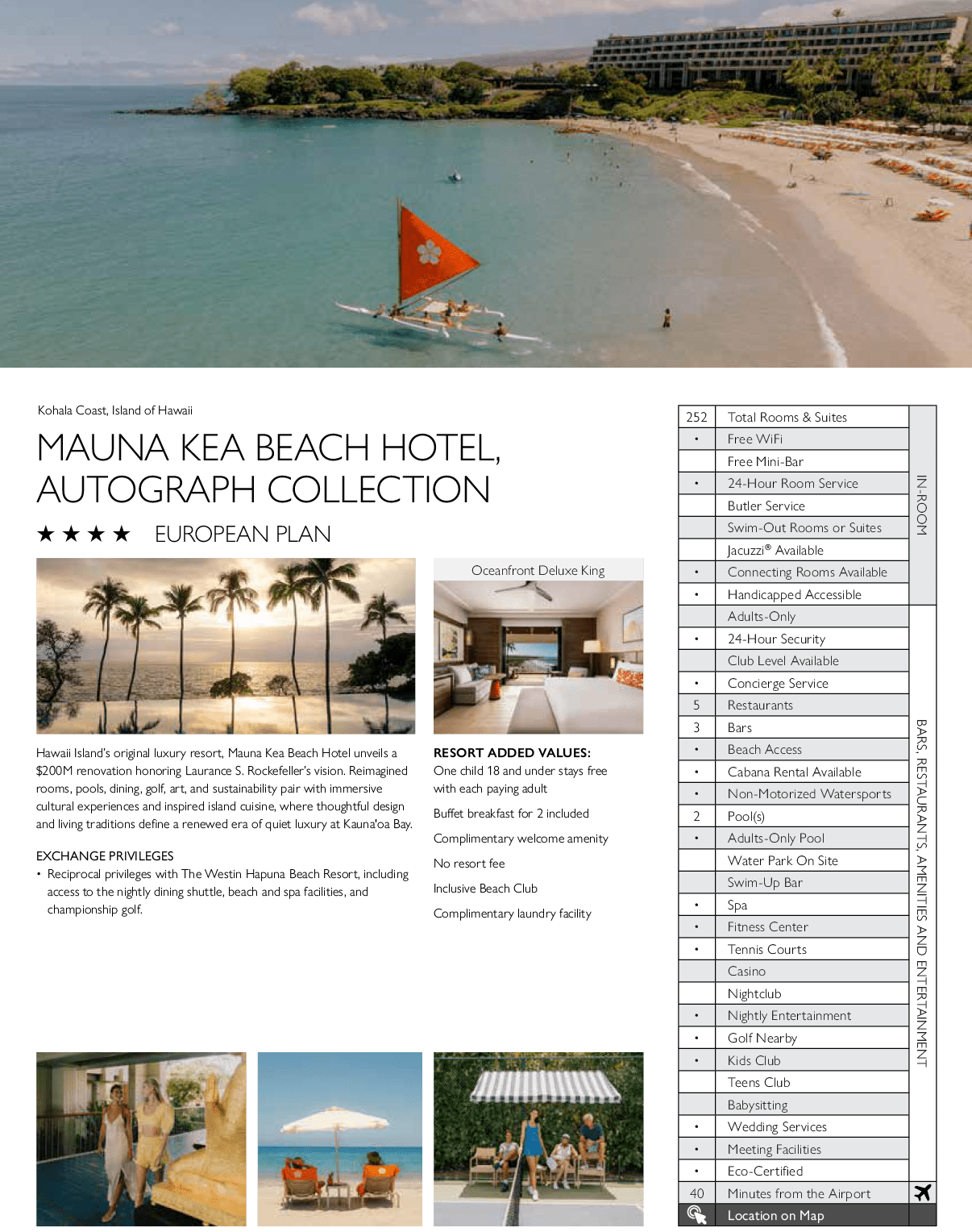The image size is (972, 1232).
Task: Click the Concierge Service row
Action: tap(794, 683)
